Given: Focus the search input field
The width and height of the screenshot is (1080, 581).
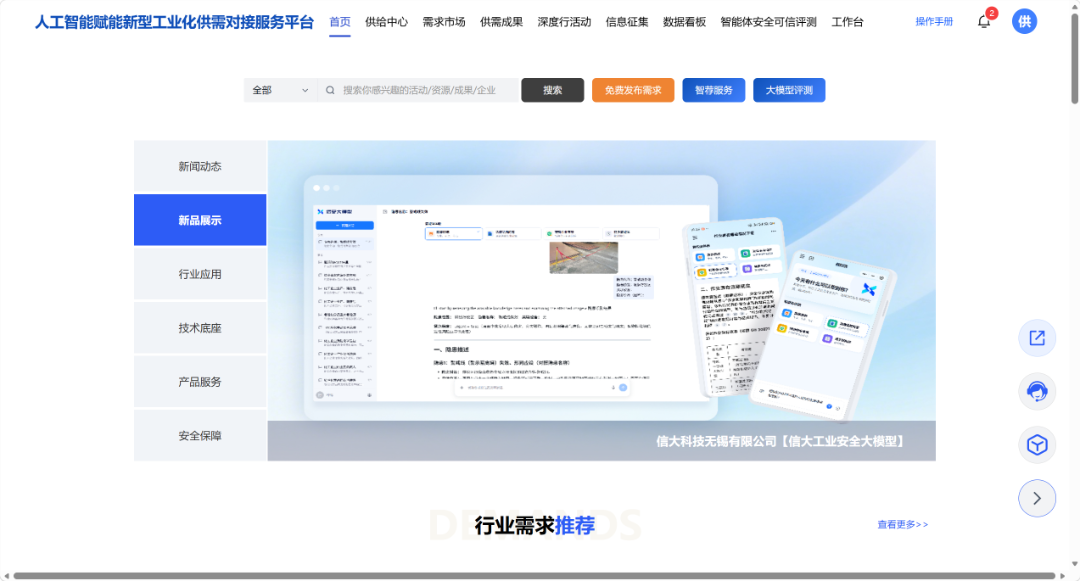Looking at the screenshot, I should [x=419, y=90].
